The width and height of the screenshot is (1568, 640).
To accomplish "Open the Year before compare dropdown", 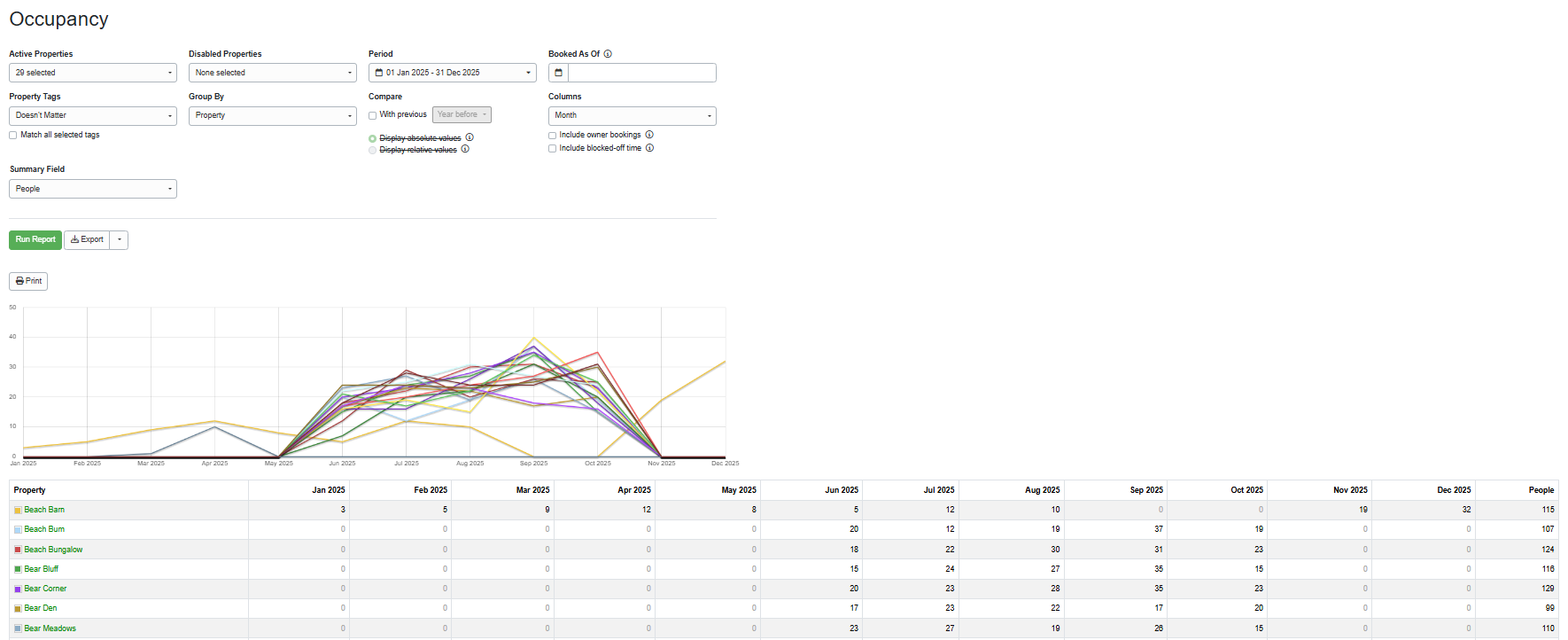I will 462,114.
